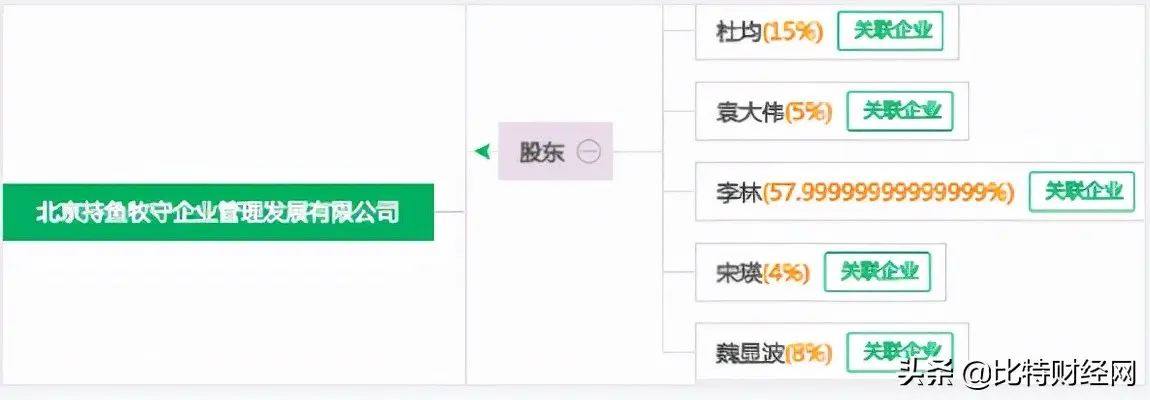Click 魏昆波's 8% share percentage

click(808, 353)
